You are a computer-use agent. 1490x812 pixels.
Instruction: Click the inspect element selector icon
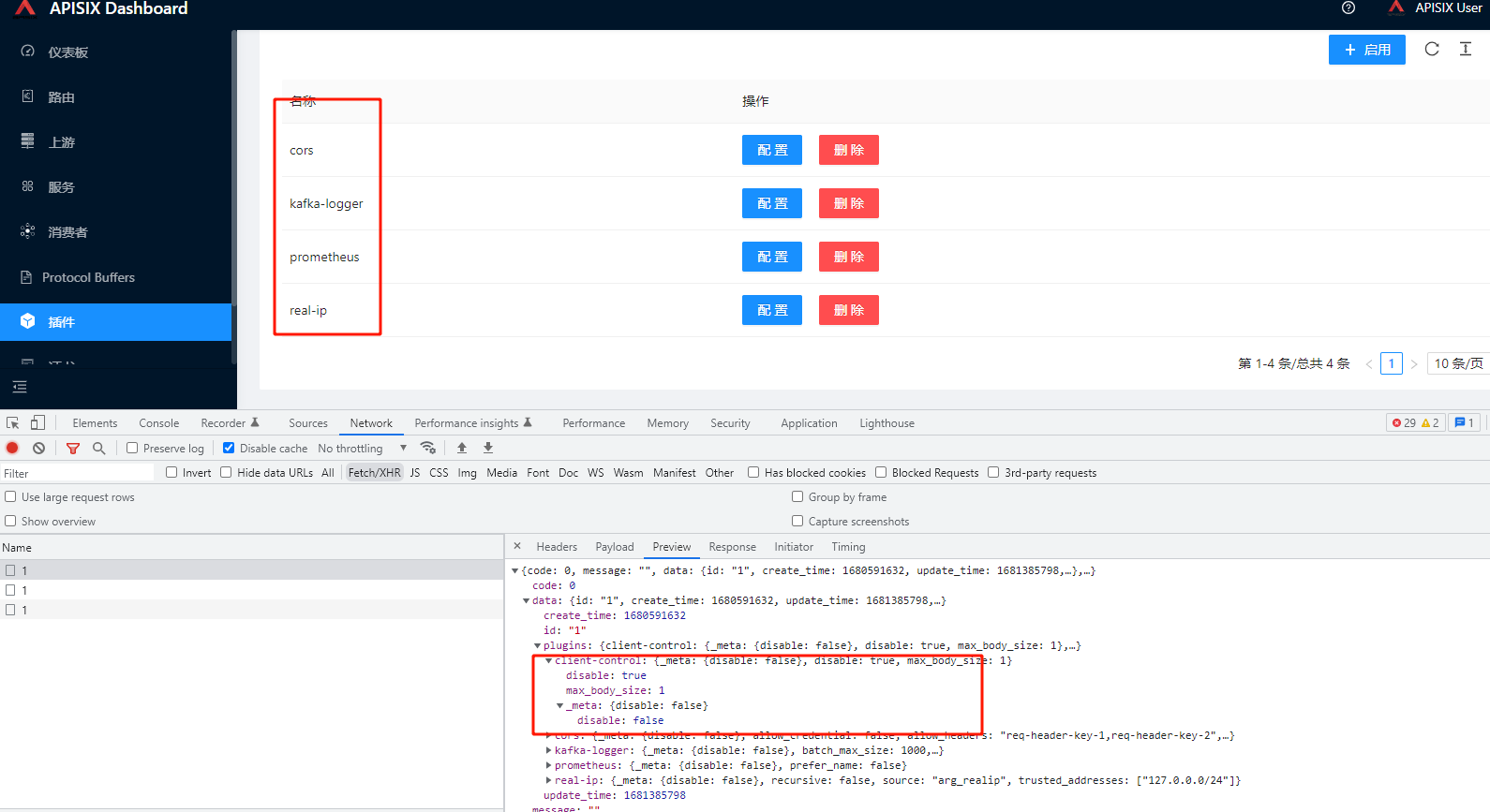[13, 423]
